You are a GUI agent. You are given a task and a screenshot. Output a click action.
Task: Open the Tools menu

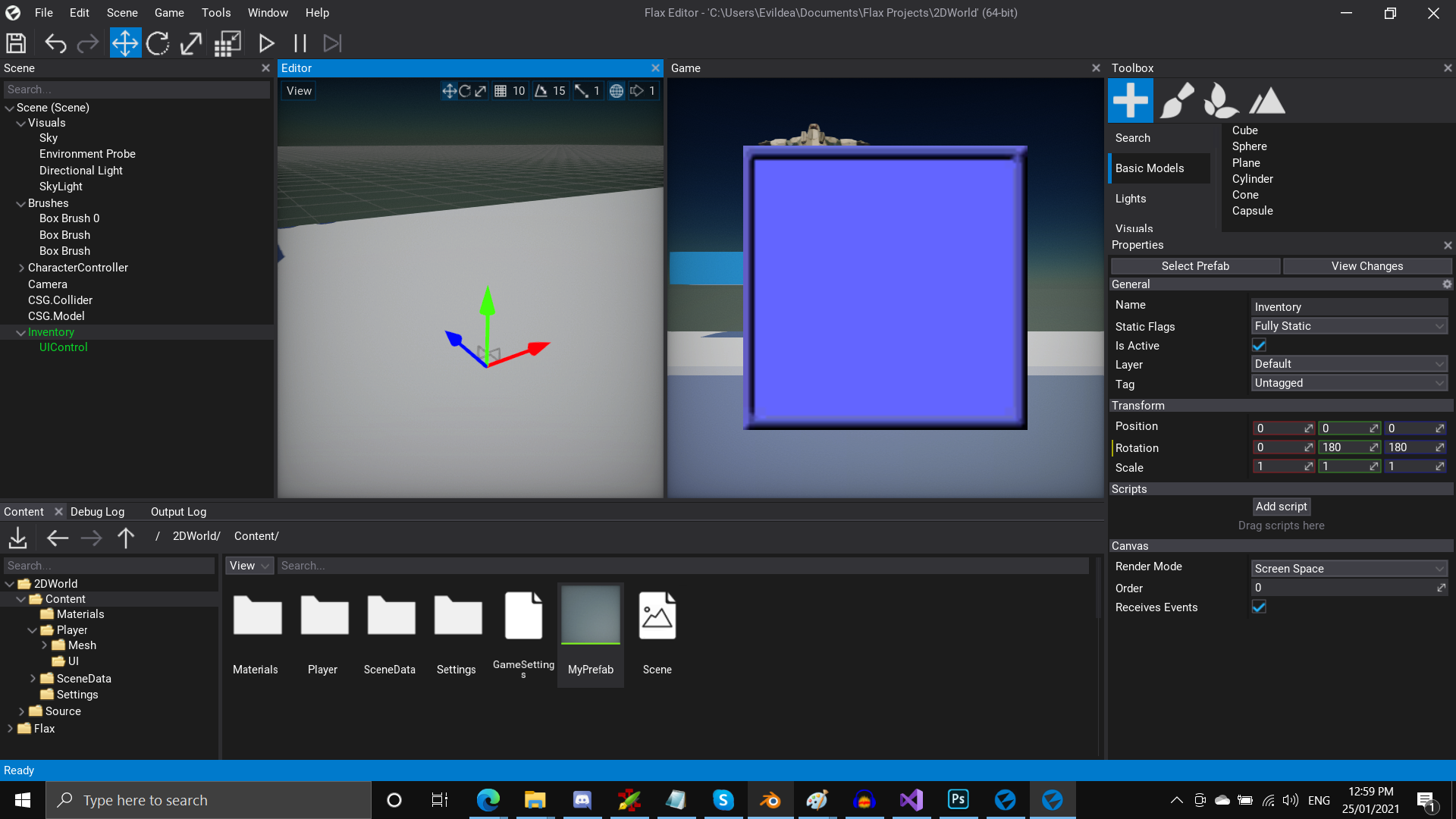[x=215, y=12]
